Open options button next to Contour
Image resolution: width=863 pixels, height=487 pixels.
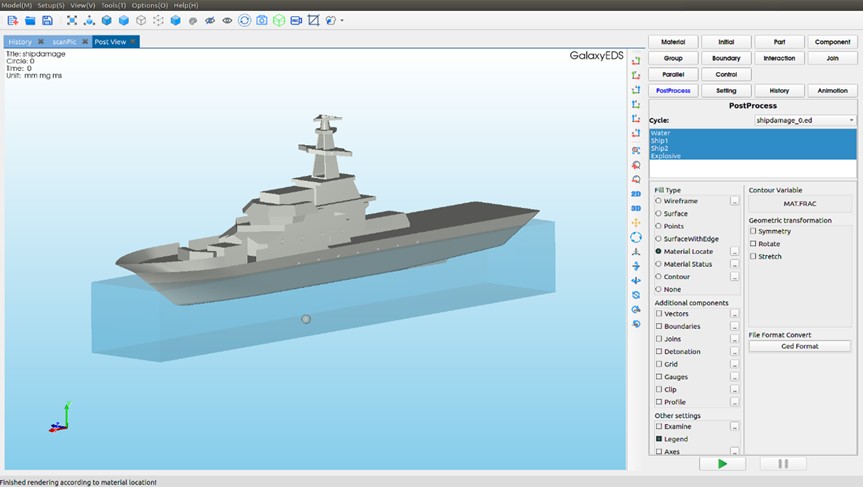(734, 277)
